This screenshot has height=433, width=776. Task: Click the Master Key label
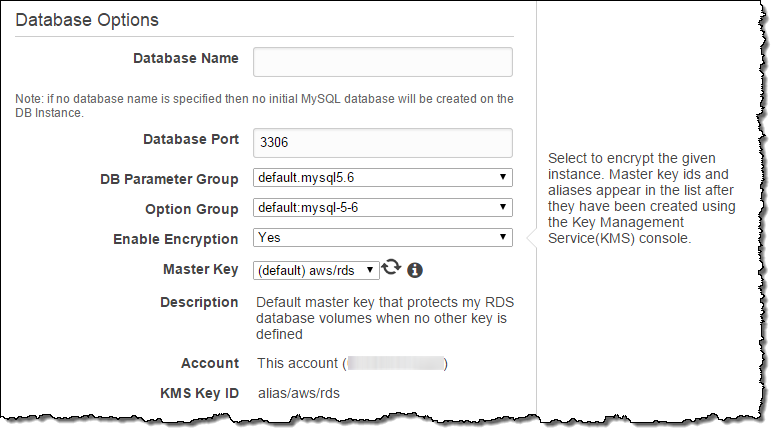pos(200,269)
